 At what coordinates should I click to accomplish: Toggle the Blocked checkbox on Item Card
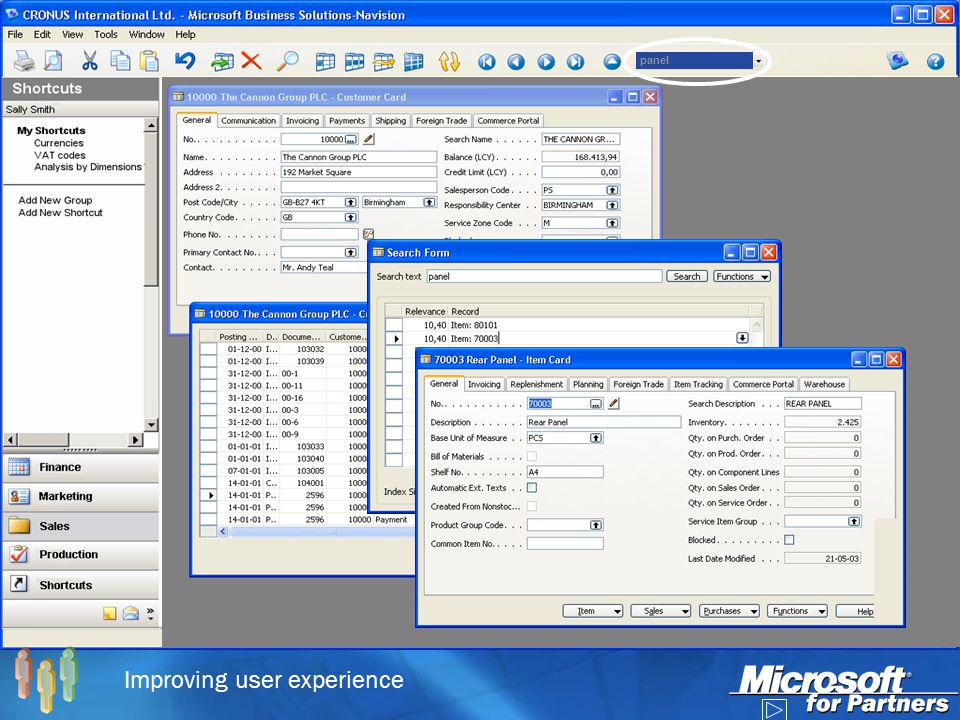789,540
